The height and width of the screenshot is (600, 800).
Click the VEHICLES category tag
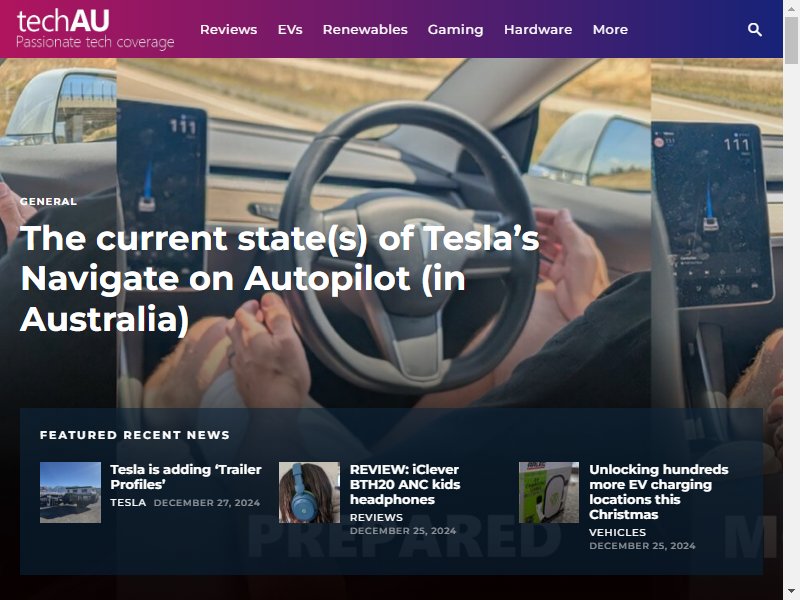click(x=617, y=532)
